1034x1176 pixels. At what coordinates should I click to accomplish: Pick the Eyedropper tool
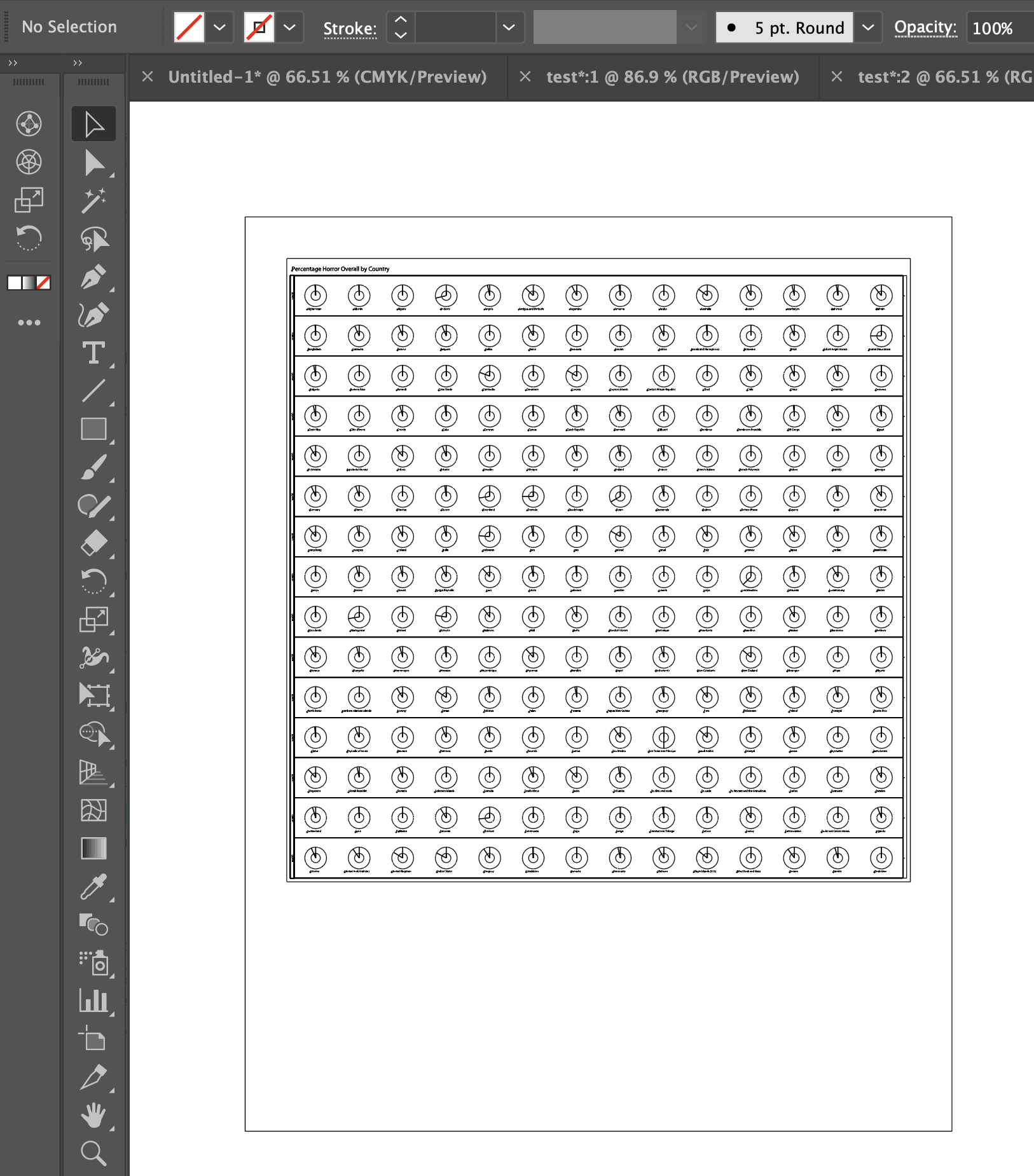click(93, 887)
